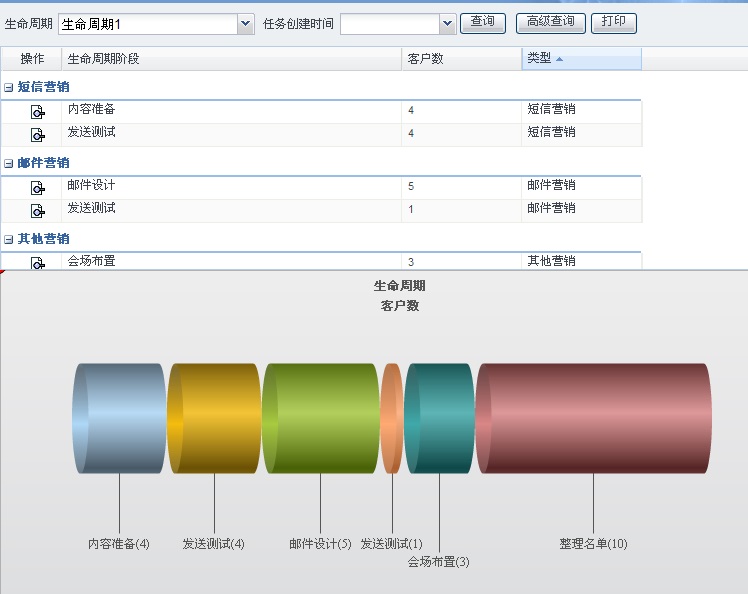The width and height of the screenshot is (748, 594).
Task: Click chart title 生命周期
Action: pyautogui.click(x=400, y=286)
